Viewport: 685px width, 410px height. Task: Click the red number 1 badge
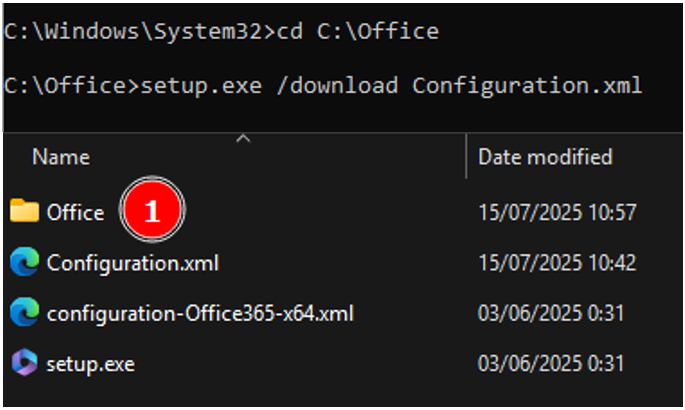point(152,210)
